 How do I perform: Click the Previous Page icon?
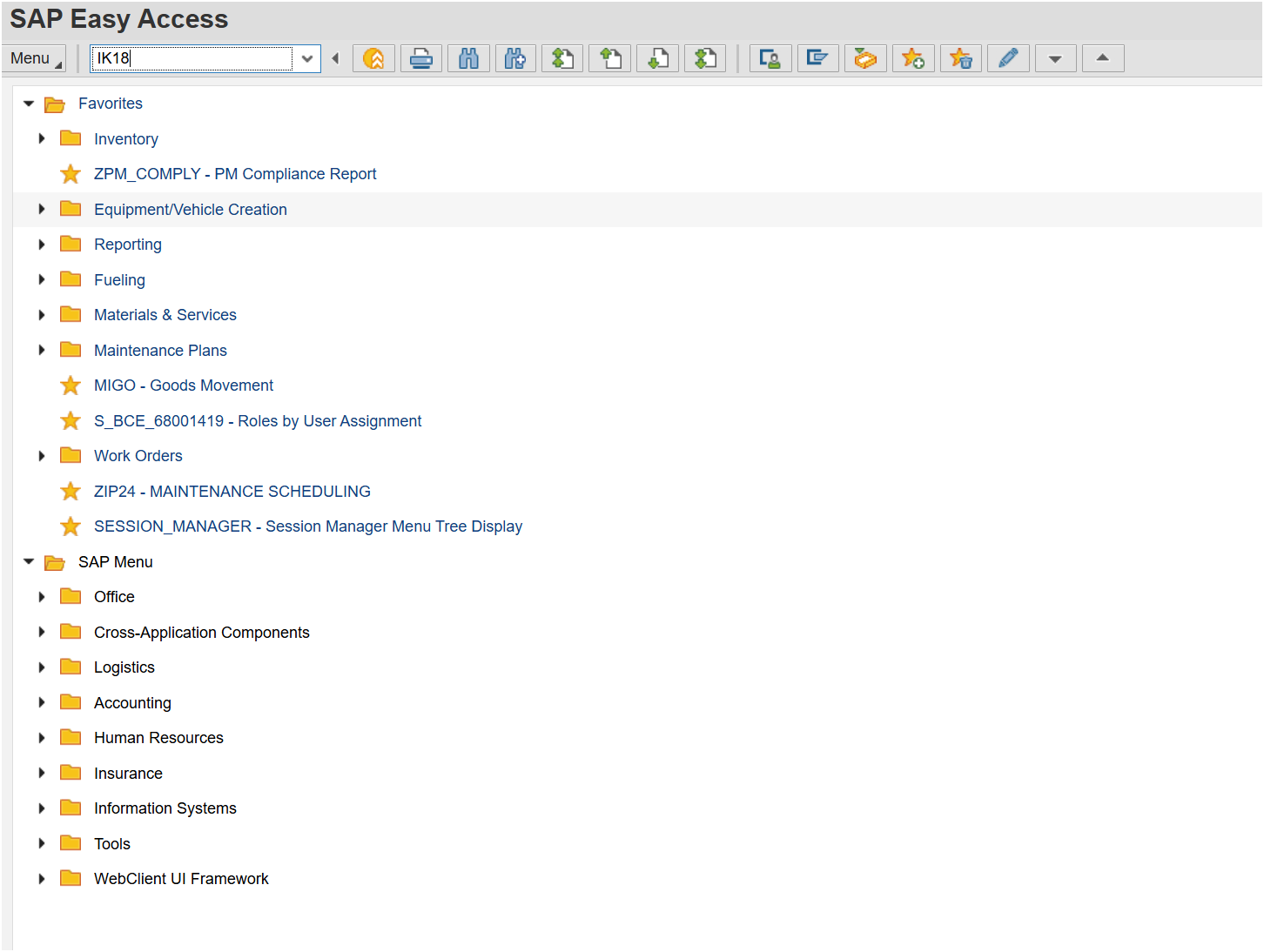(611, 58)
